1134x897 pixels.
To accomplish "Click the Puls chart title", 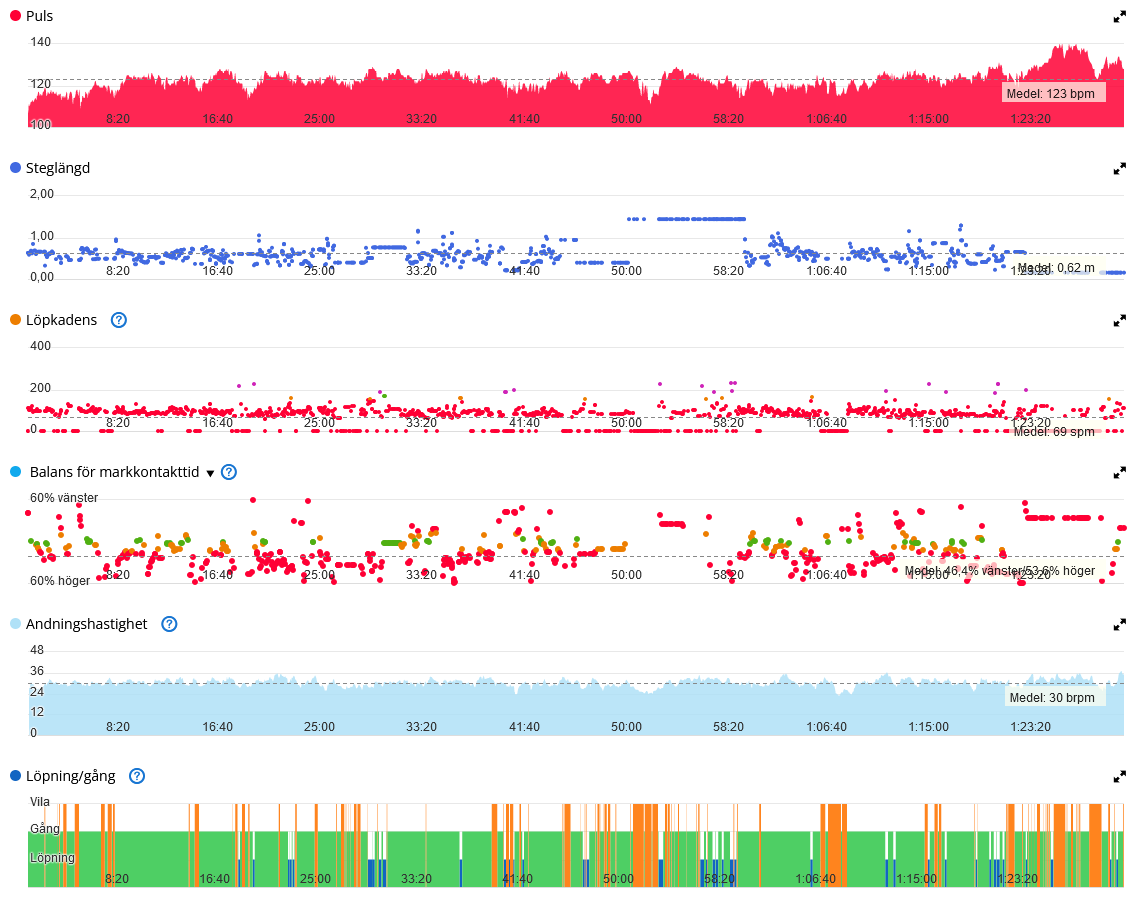I will 40,16.
